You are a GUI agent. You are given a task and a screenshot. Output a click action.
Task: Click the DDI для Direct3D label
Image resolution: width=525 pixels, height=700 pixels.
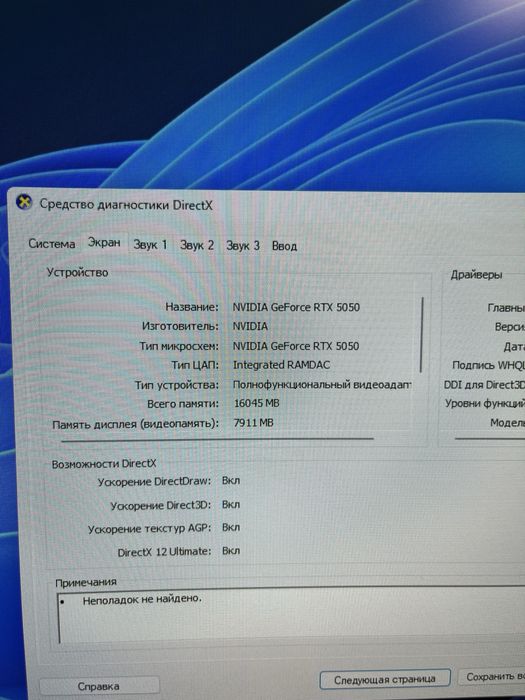click(484, 384)
